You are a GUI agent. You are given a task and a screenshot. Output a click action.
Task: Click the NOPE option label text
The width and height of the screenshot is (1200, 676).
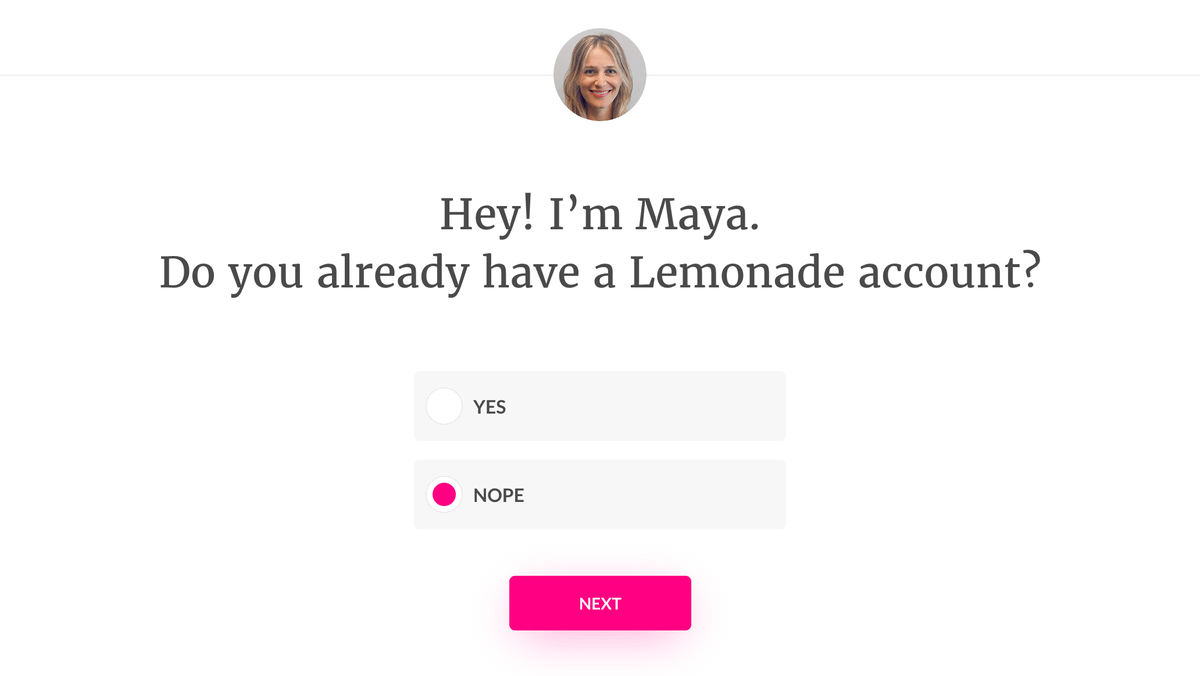point(499,495)
